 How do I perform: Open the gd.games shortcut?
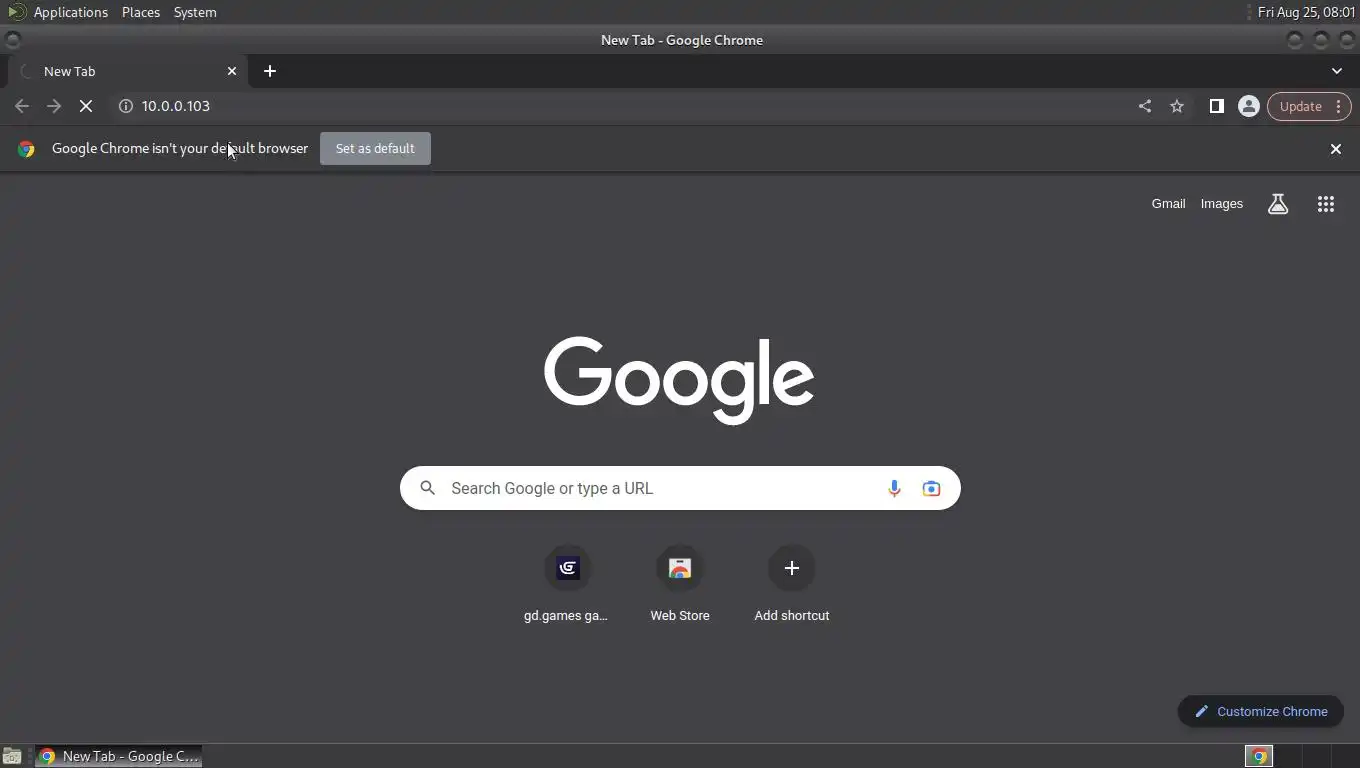567,585
